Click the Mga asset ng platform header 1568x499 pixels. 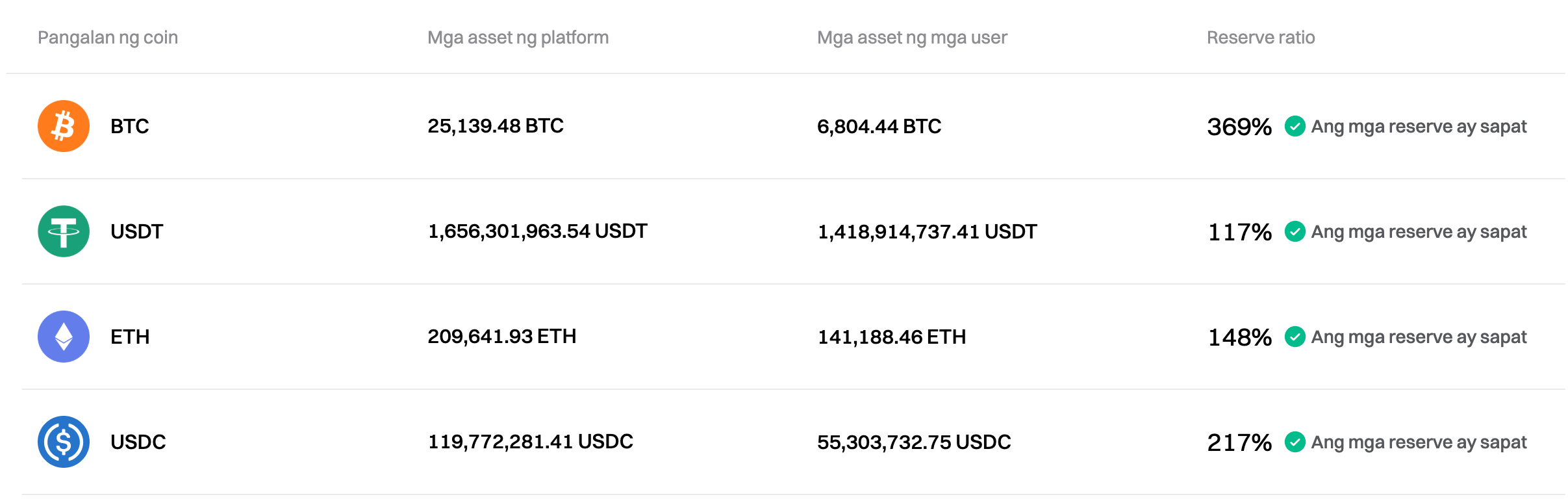coord(518,38)
